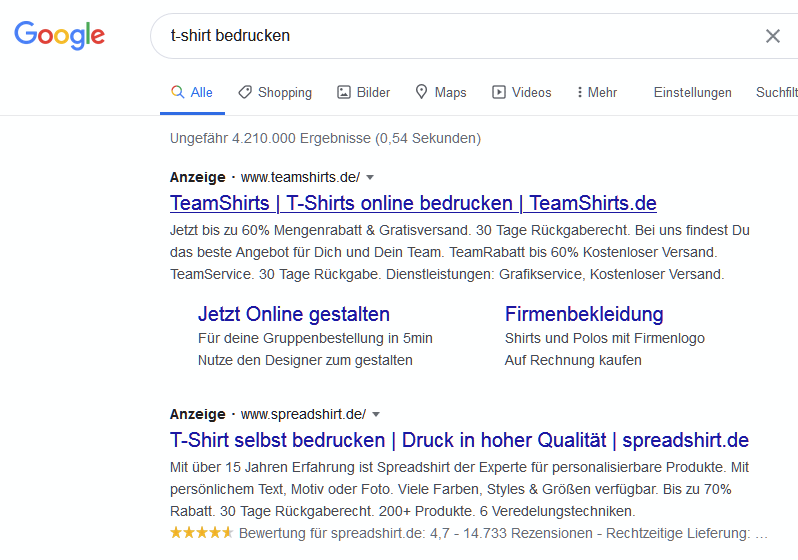Clear the search box with the X icon

click(773, 36)
